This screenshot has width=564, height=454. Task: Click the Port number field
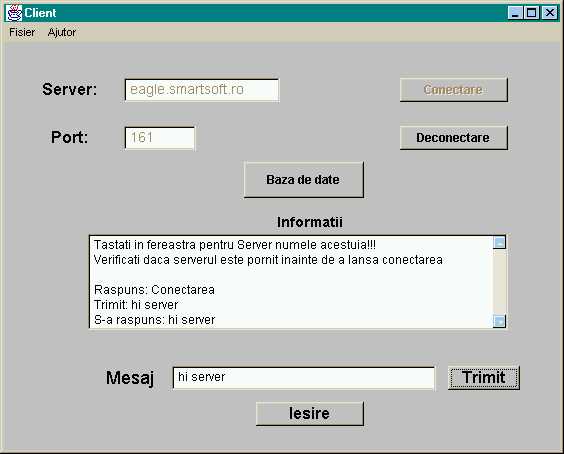tap(160, 138)
